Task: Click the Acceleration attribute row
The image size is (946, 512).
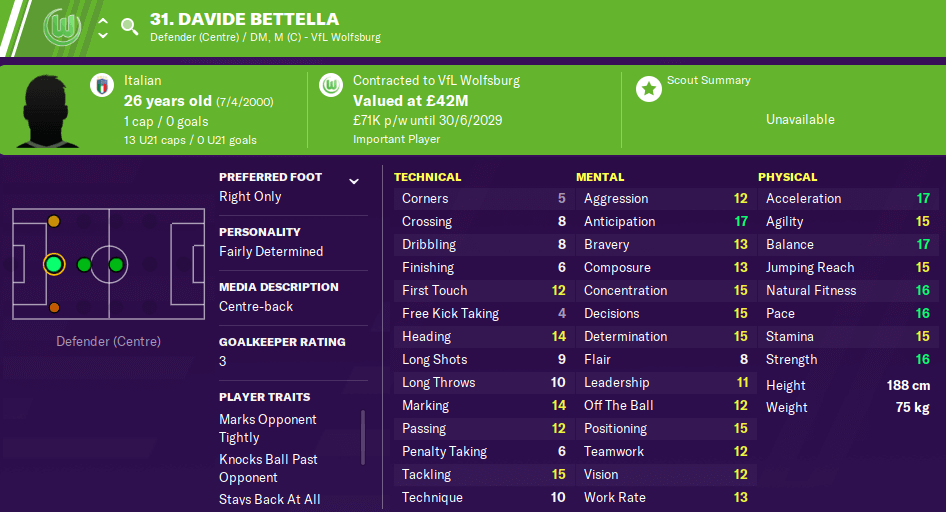Action: (848, 198)
